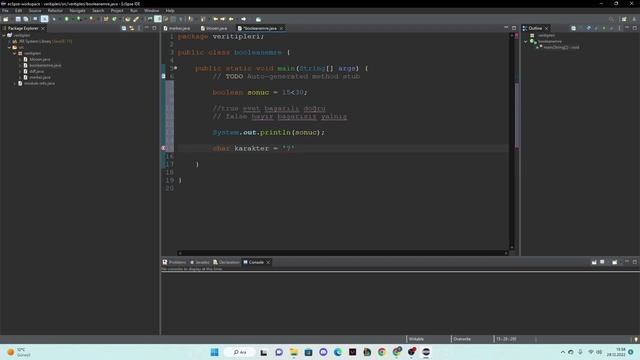Open Package Explorer view menu icon
640x360 pixels.
139,28
